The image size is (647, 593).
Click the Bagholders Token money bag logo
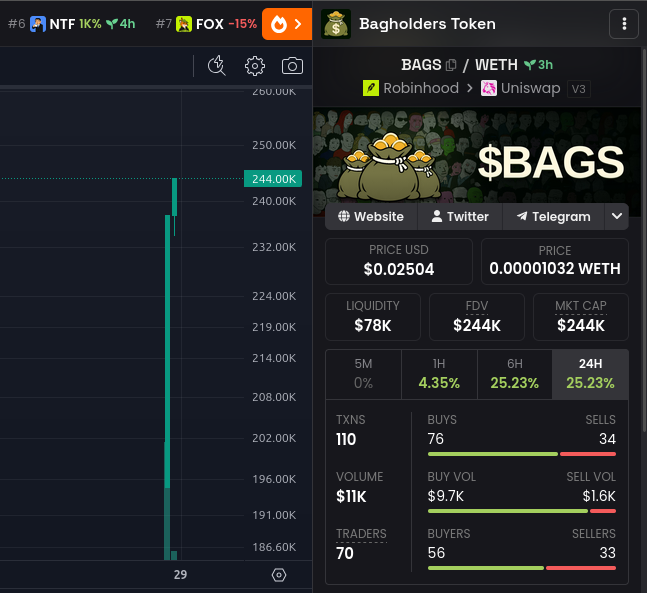point(336,24)
